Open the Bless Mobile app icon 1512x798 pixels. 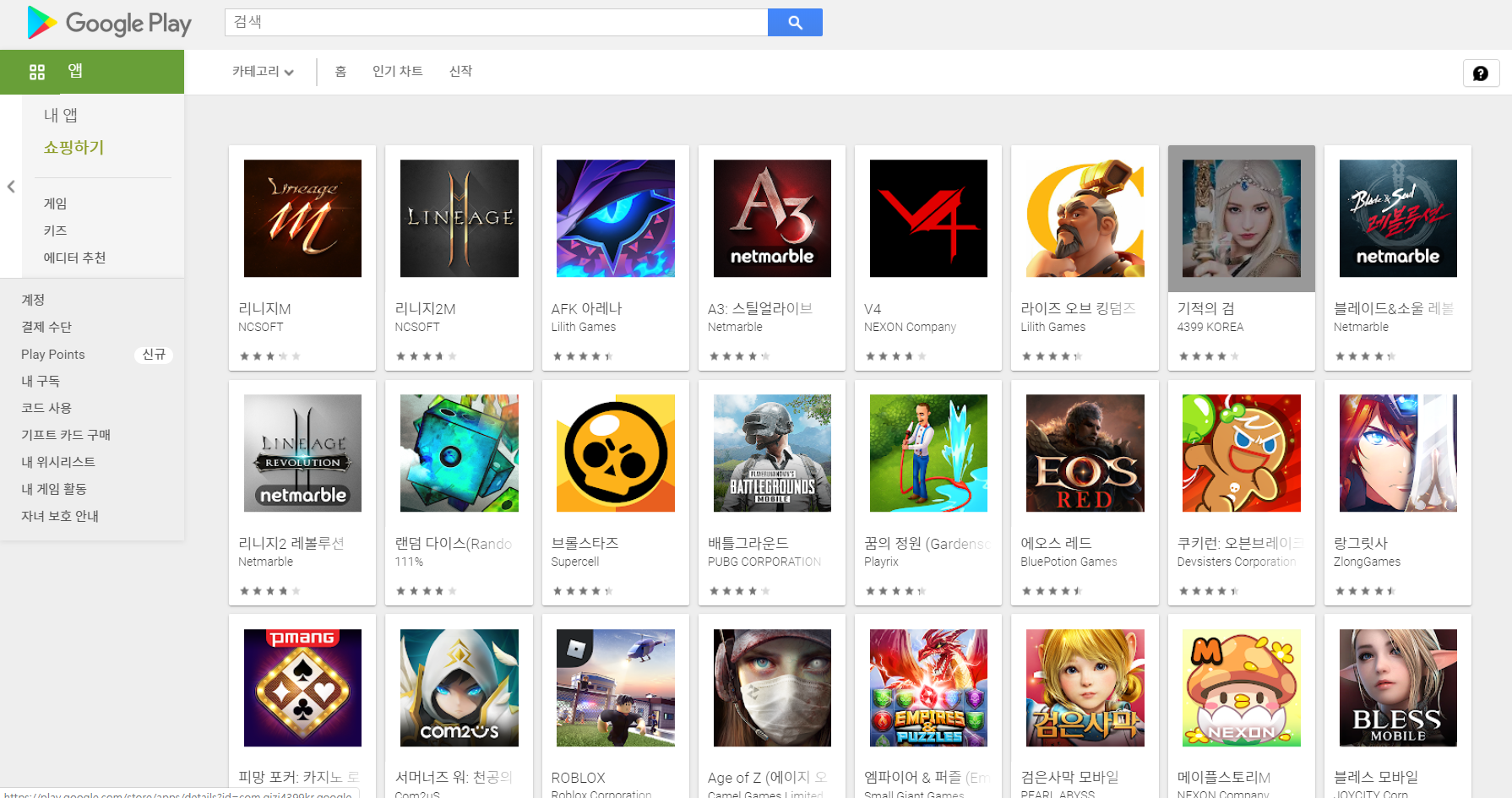point(1398,688)
